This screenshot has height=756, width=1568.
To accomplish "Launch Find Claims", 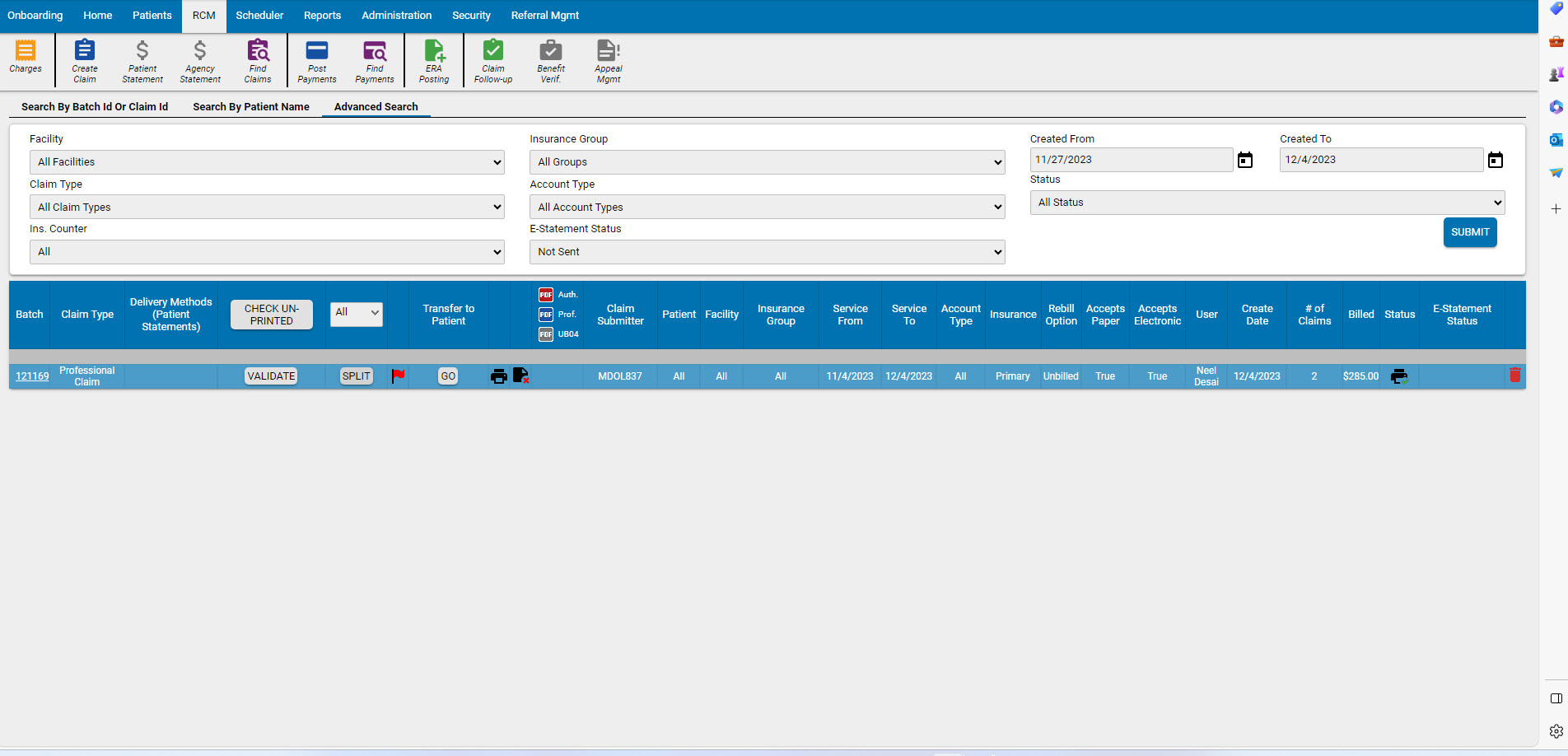I will tap(258, 60).
